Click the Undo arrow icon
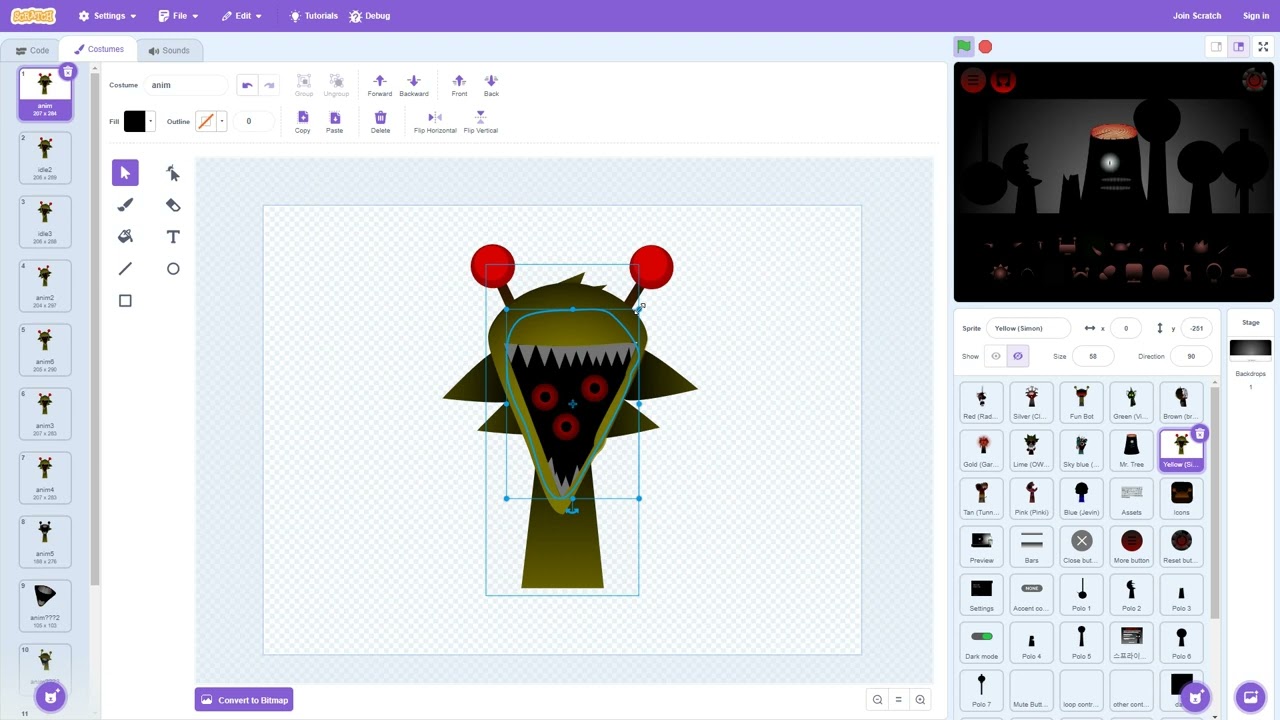The height and width of the screenshot is (720, 1280). 247,85
